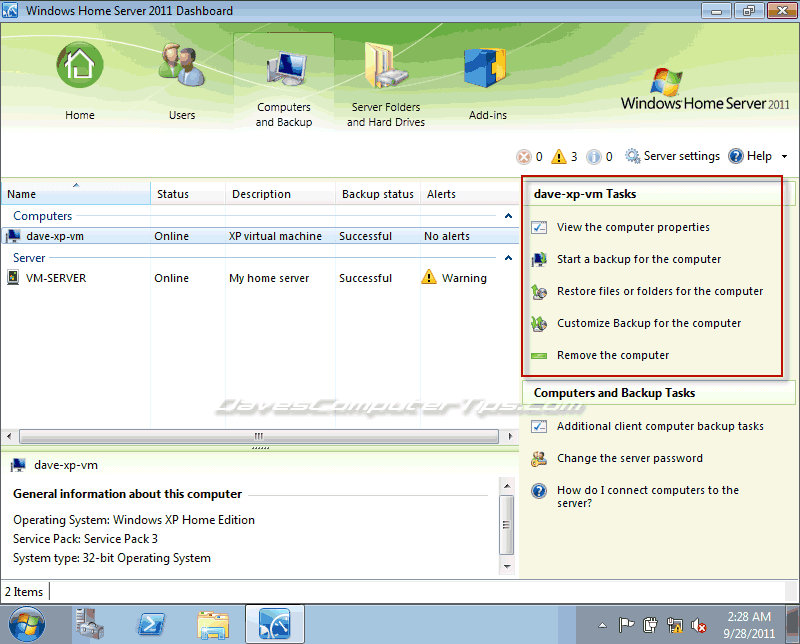Sort list by Status column header
The height and width of the screenshot is (644, 800).
pyautogui.click(x=188, y=194)
